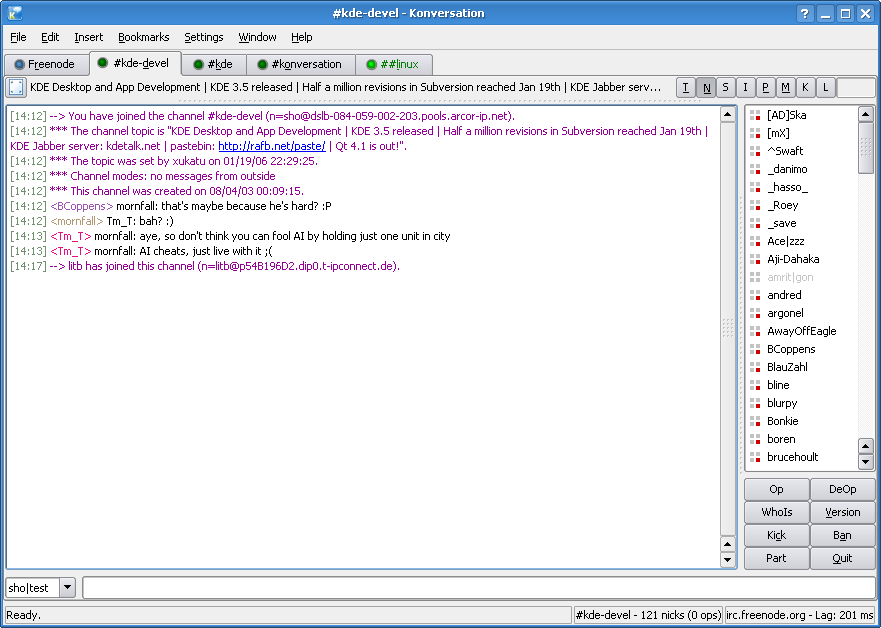The image size is (881, 628).
Task: Click the green LED on #konversation tab
Action: pyautogui.click(x=262, y=64)
